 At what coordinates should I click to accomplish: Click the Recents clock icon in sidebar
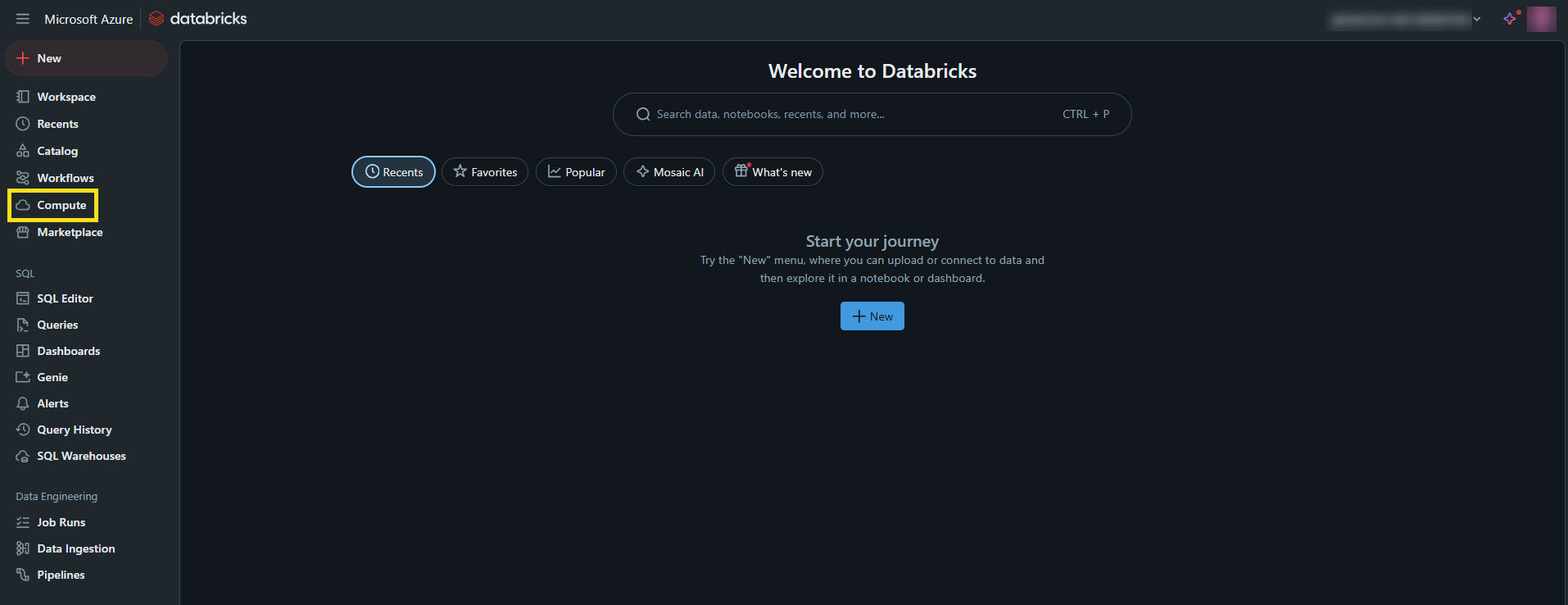tap(23, 124)
